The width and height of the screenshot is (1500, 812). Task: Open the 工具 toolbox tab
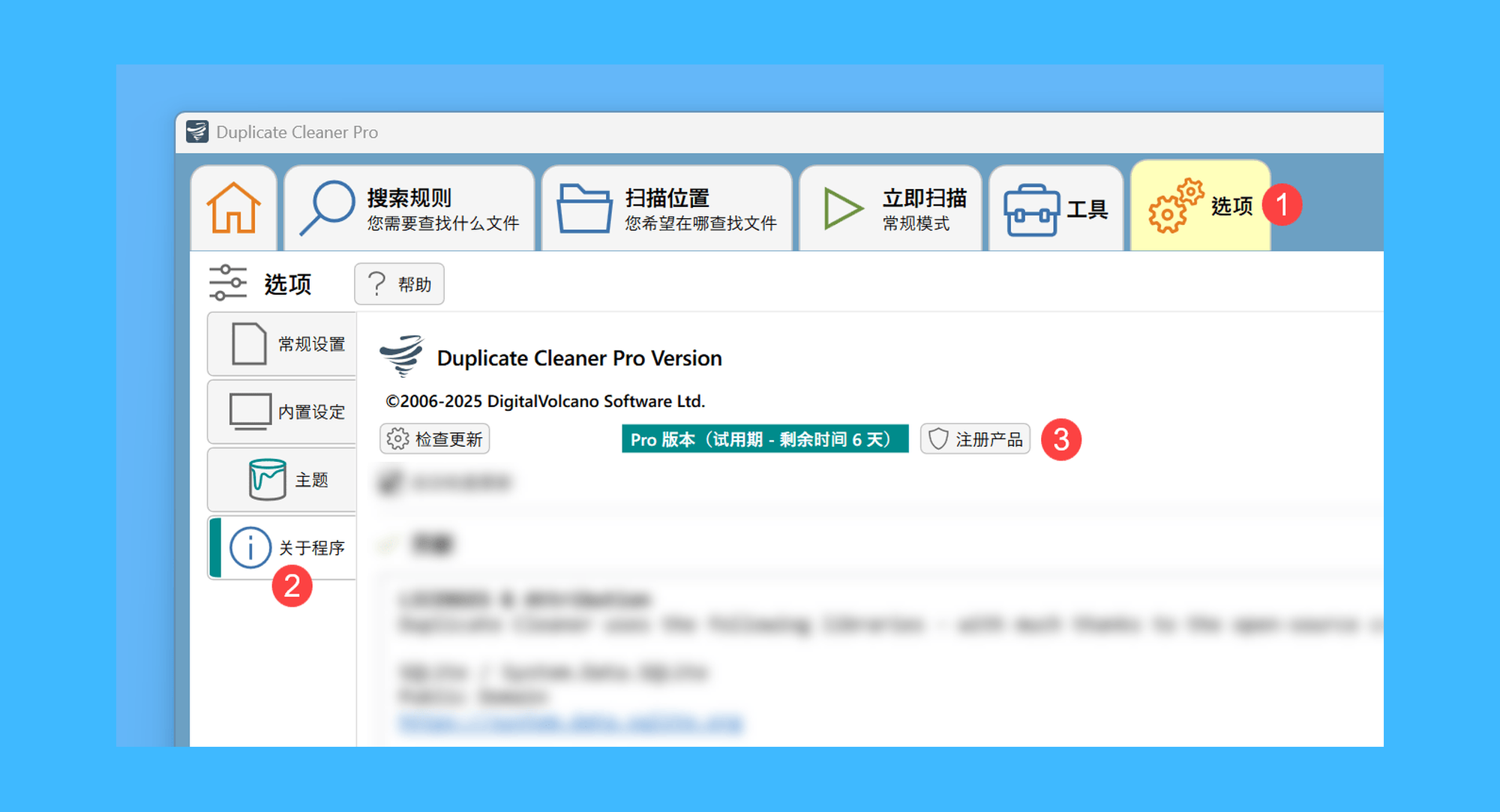coord(1056,208)
